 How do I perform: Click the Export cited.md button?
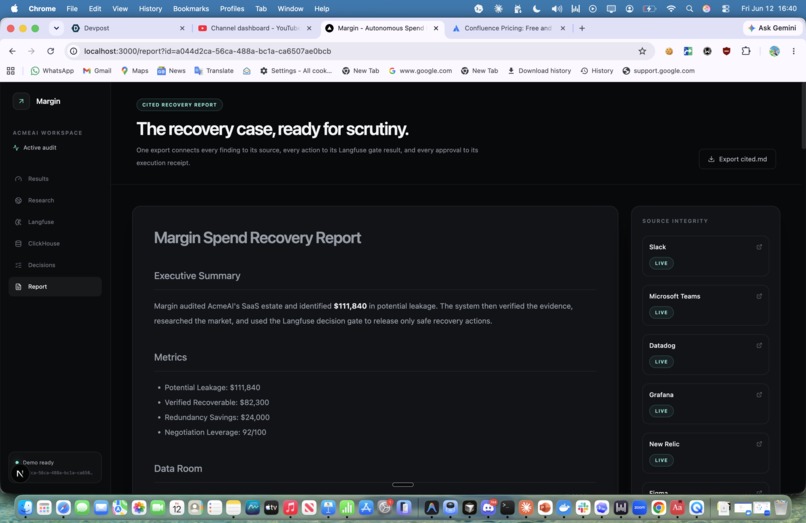[x=737, y=159]
